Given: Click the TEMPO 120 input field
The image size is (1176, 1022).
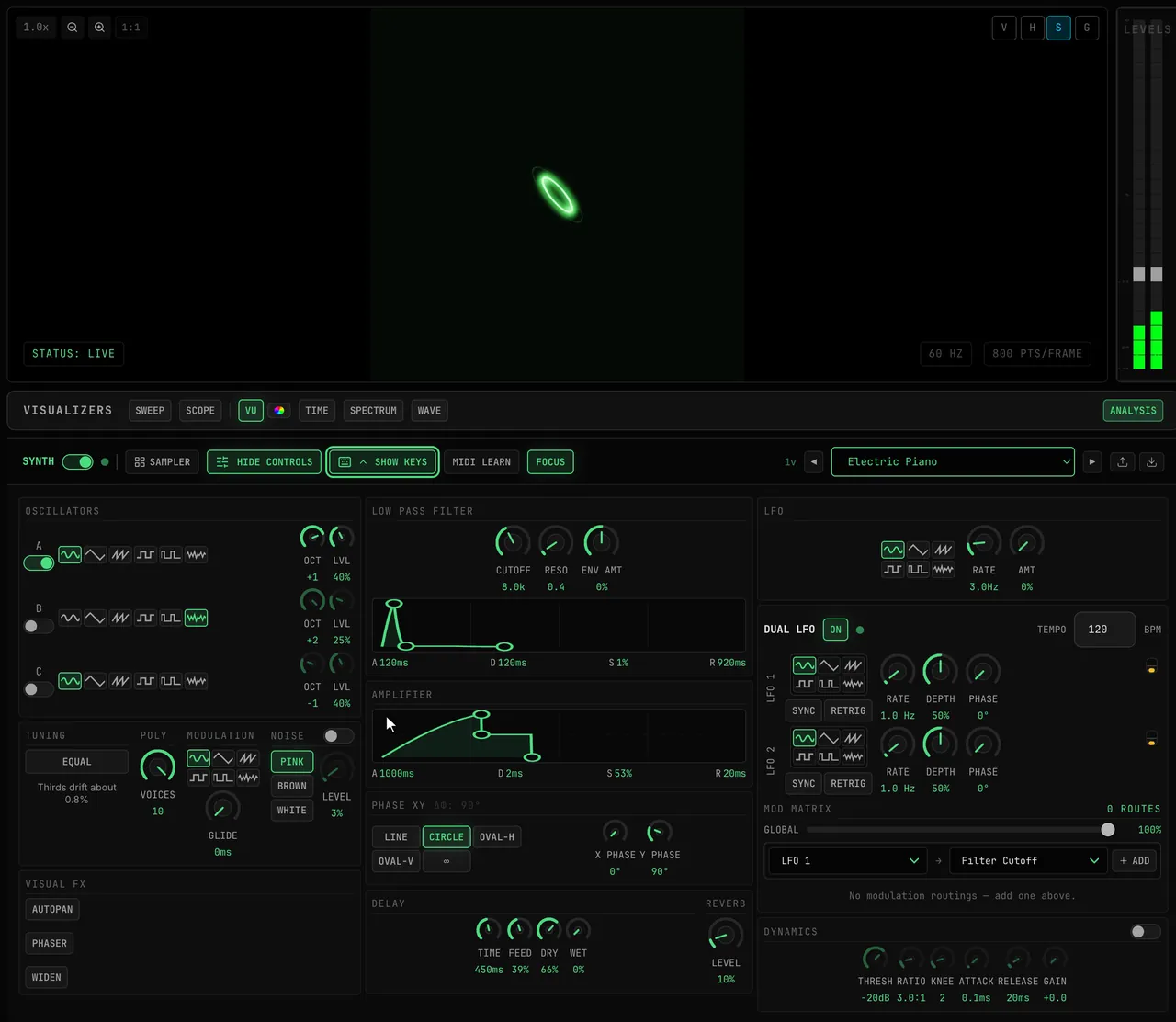Looking at the screenshot, I should click(1104, 630).
